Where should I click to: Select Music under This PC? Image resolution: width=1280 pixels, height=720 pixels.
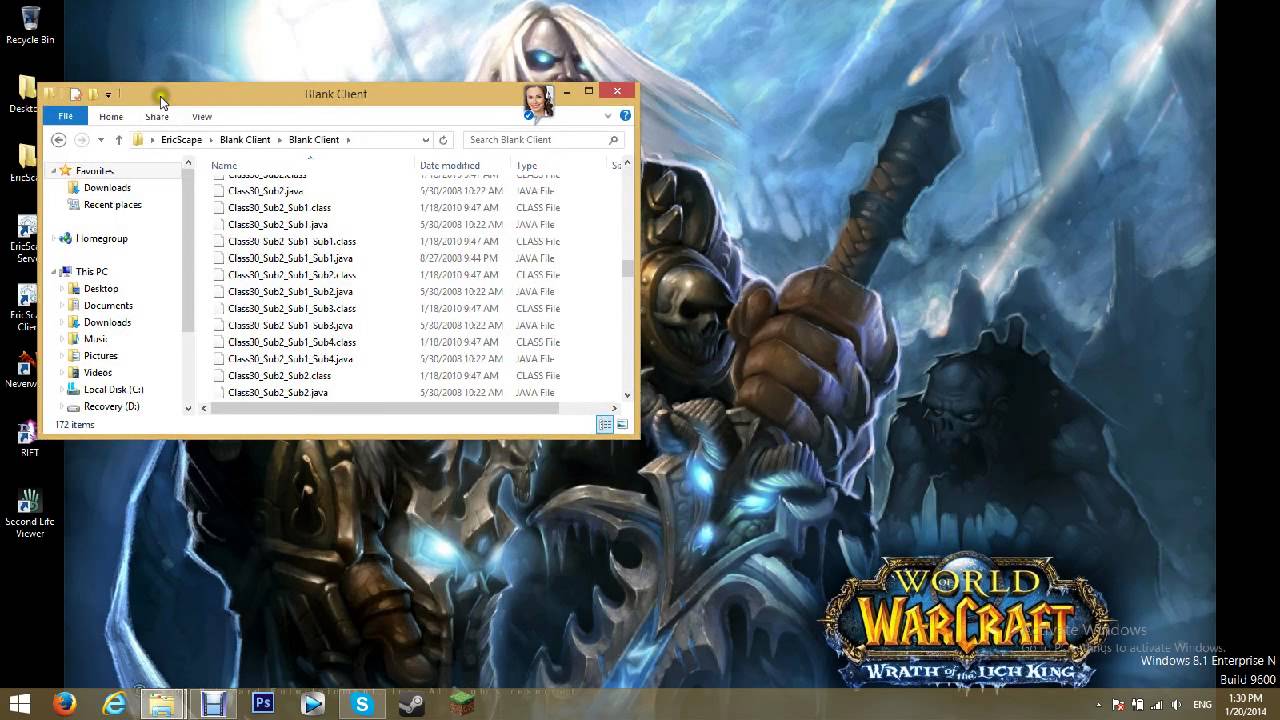[x=95, y=339]
